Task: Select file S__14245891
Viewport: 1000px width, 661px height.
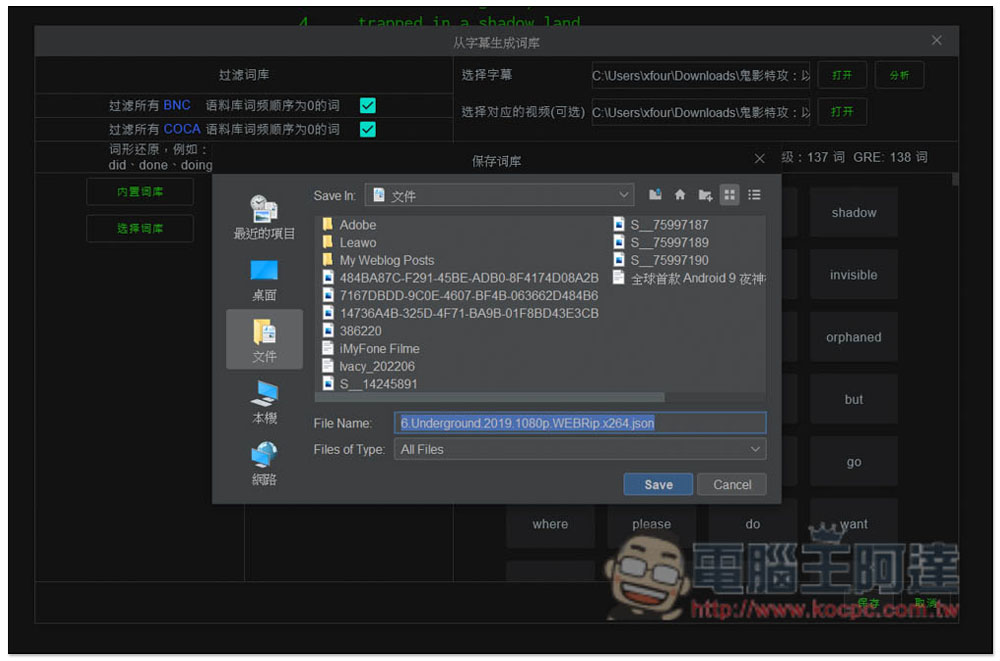Action: point(369,384)
